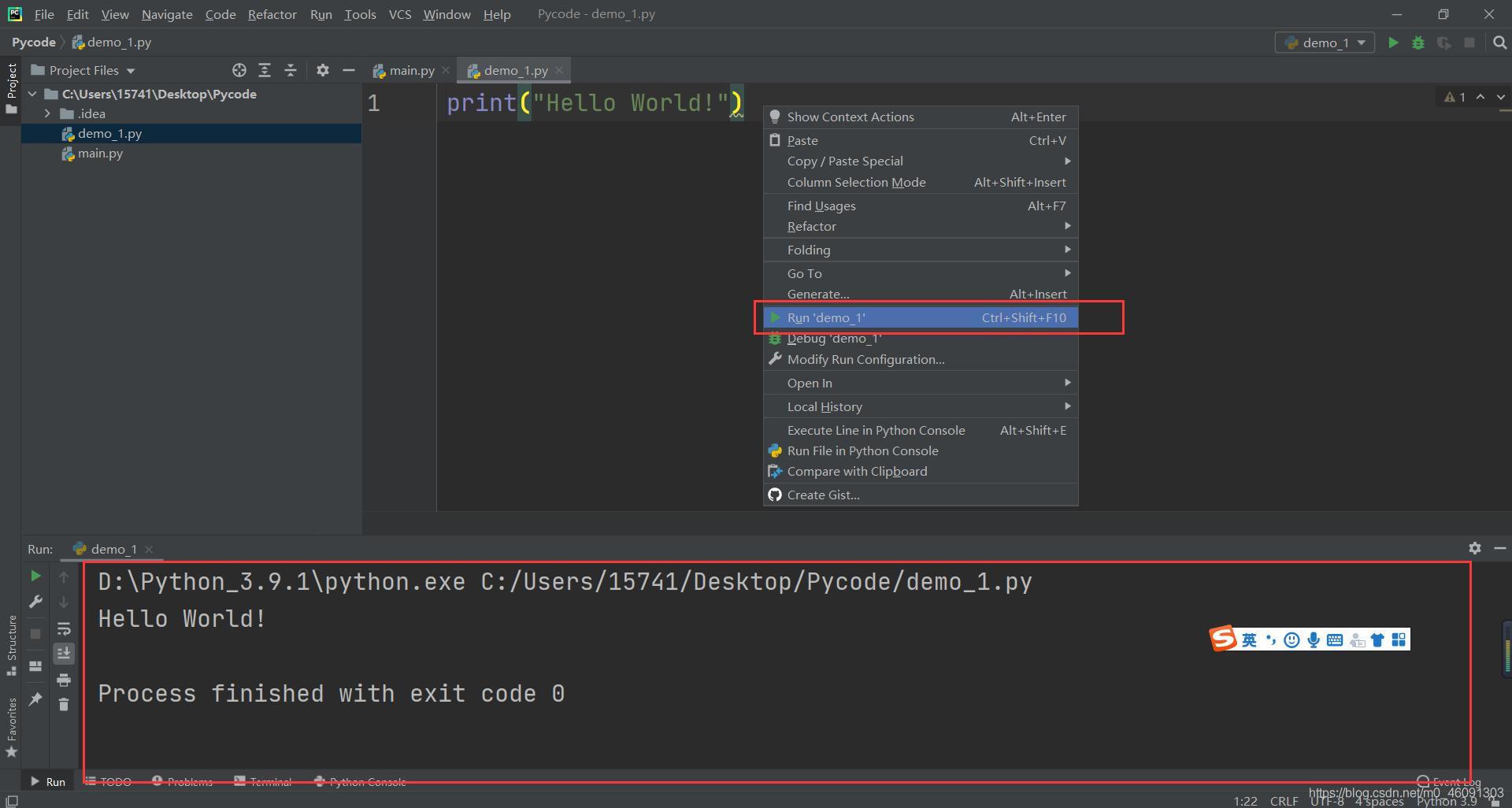1512x808 pixels.
Task: Click Python 3.9 interpreter in status bar
Action: point(1447,801)
